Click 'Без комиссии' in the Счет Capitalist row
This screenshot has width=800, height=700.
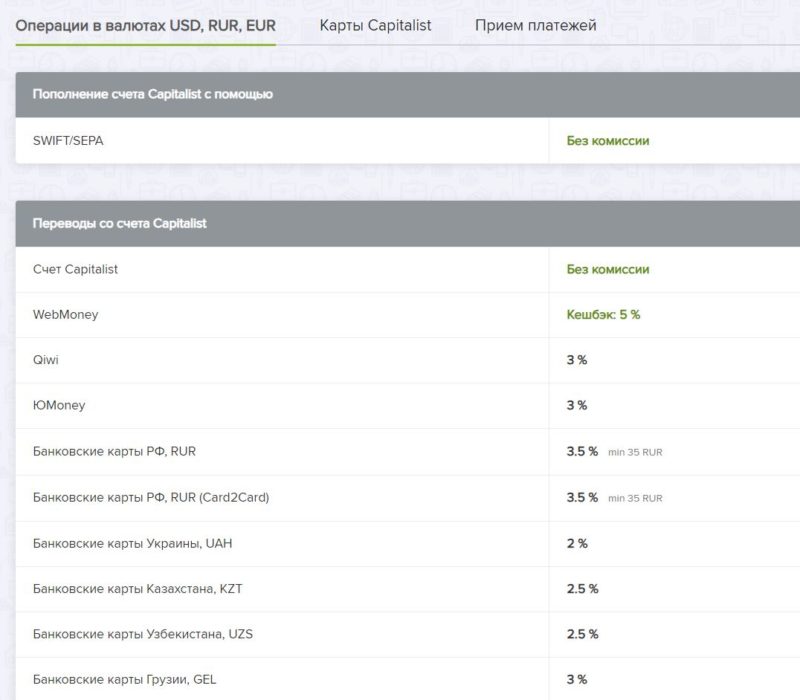(608, 269)
